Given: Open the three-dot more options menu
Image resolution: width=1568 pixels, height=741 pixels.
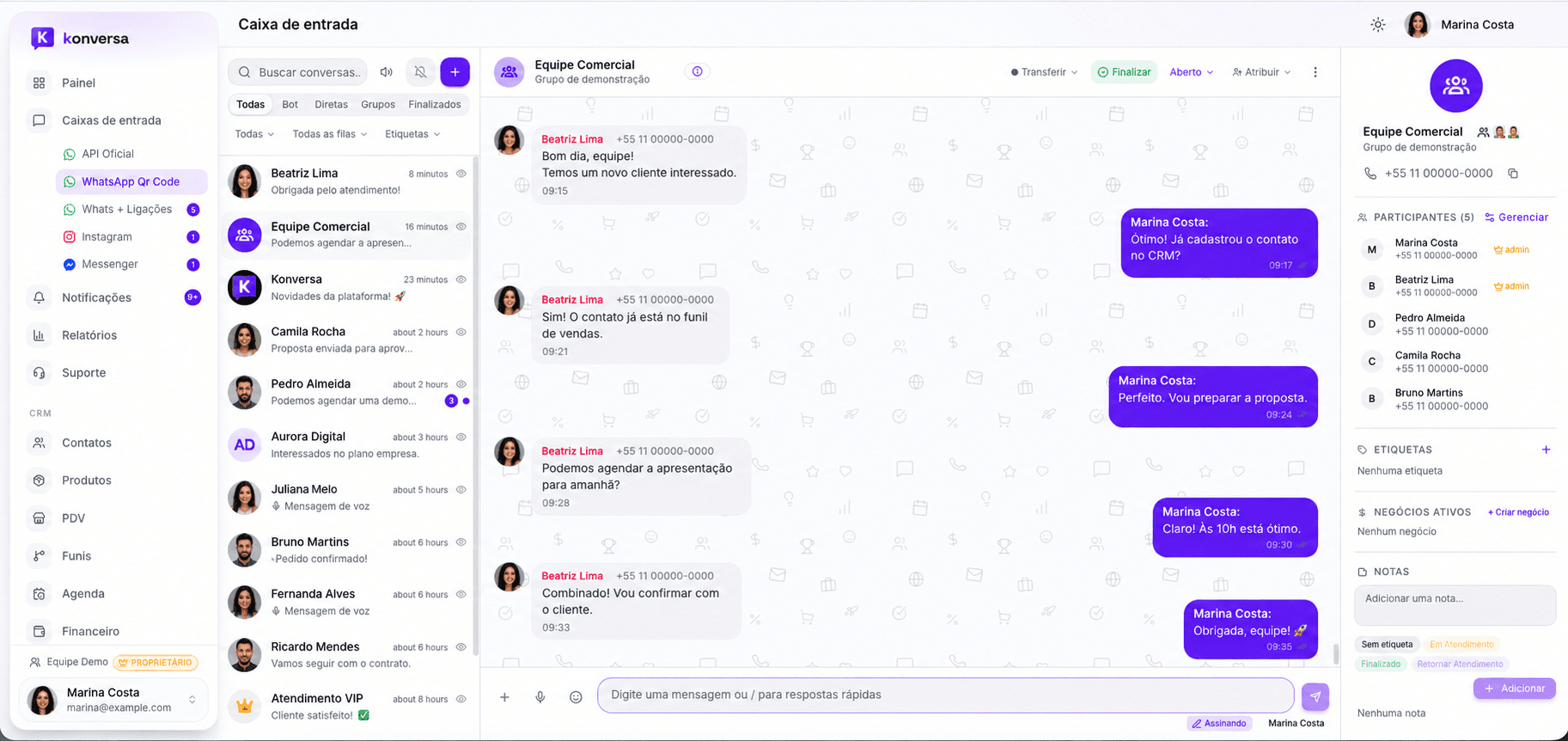Looking at the screenshot, I should tap(1315, 72).
